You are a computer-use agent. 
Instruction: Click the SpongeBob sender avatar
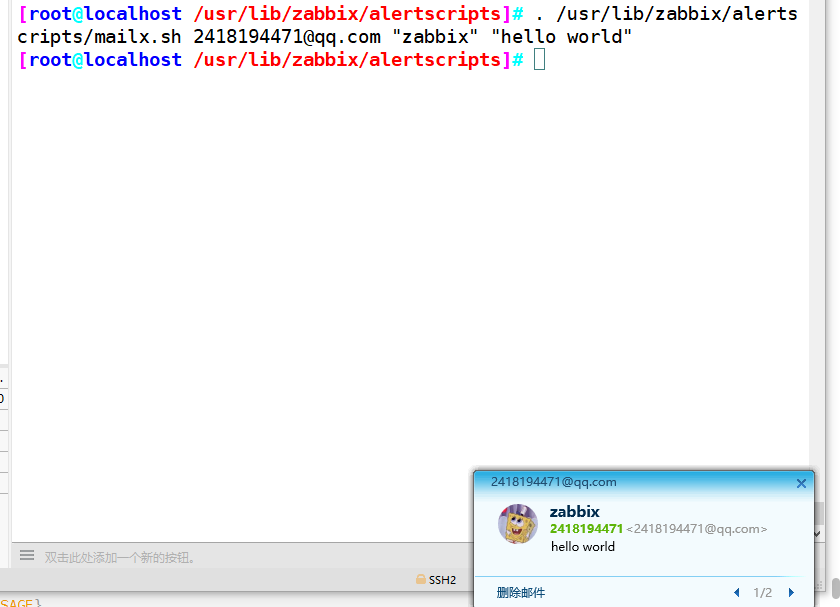click(x=518, y=523)
